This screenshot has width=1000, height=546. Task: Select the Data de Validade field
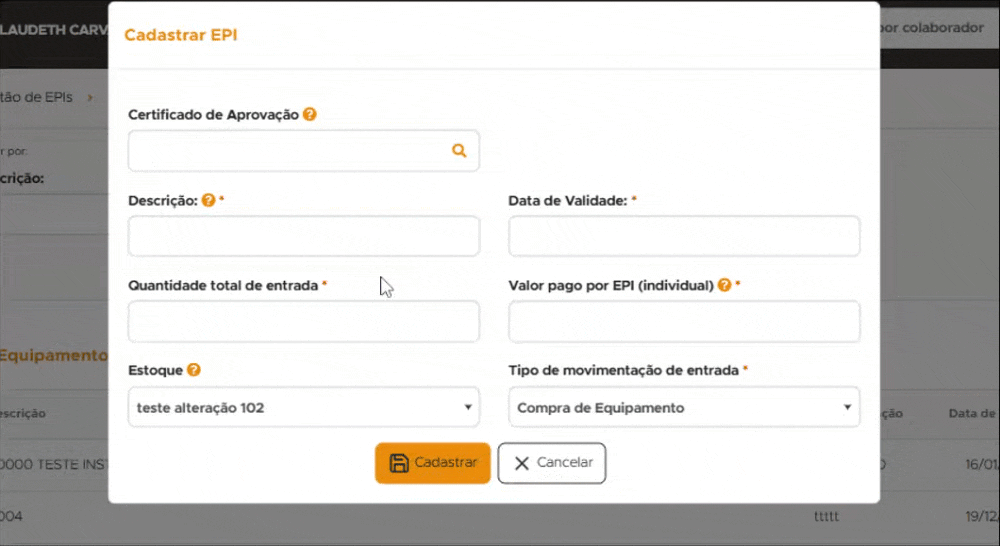coord(684,237)
